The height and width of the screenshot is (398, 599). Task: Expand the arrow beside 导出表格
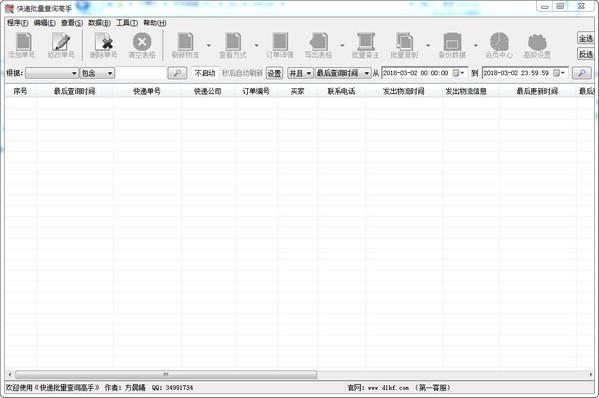coord(342,45)
